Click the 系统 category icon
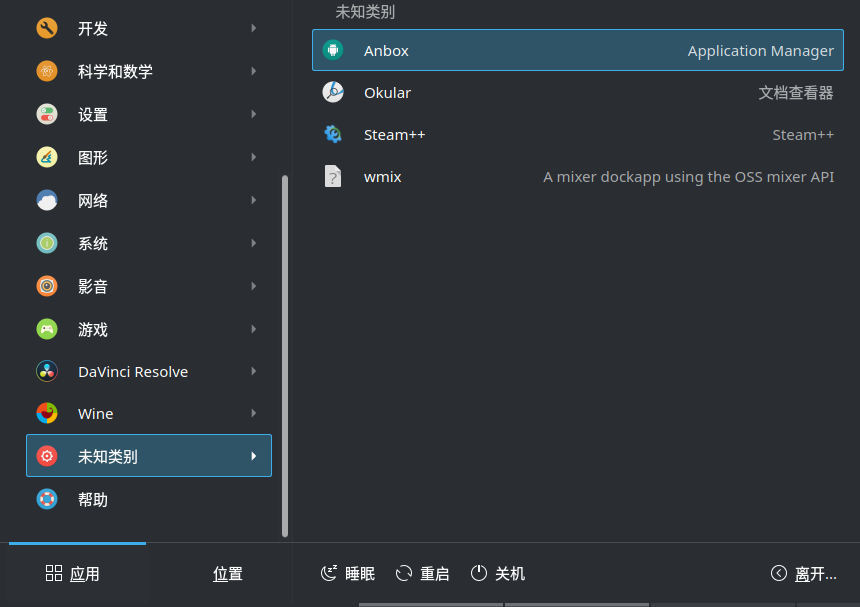The image size is (860, 607). pyautogui.click(x=46, y=243)
